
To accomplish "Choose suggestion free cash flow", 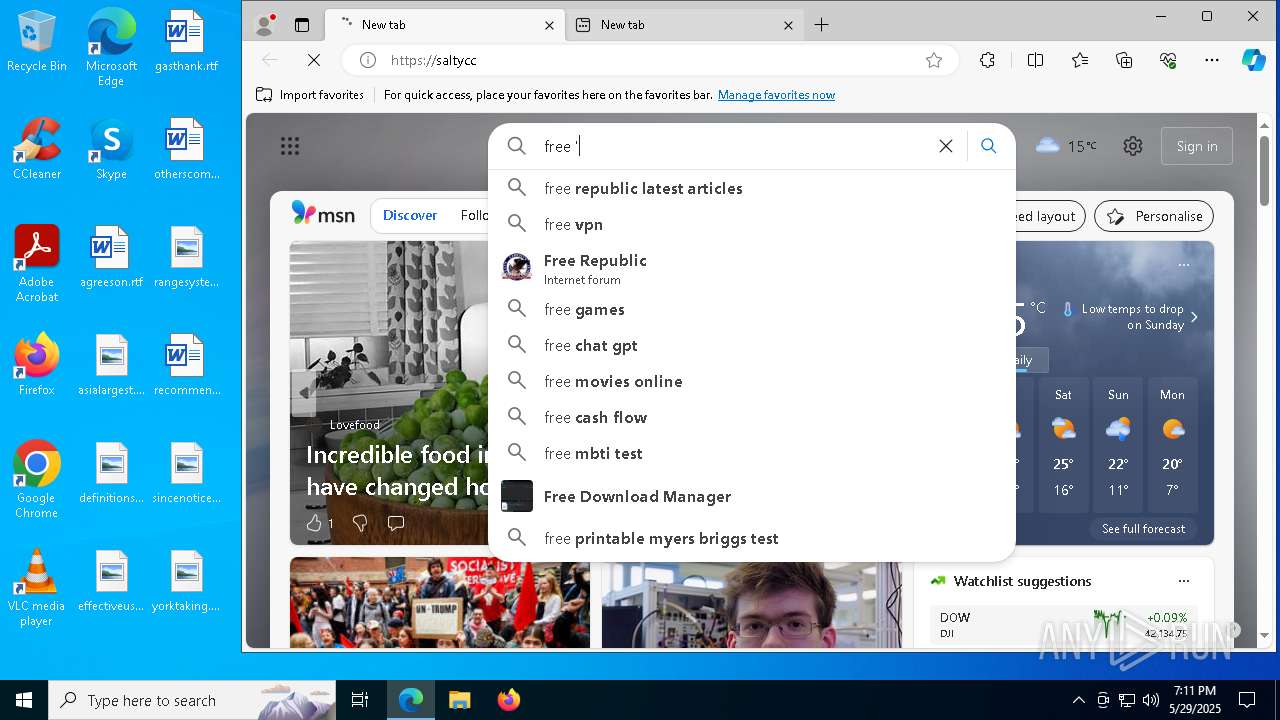I will pos(752,417).
